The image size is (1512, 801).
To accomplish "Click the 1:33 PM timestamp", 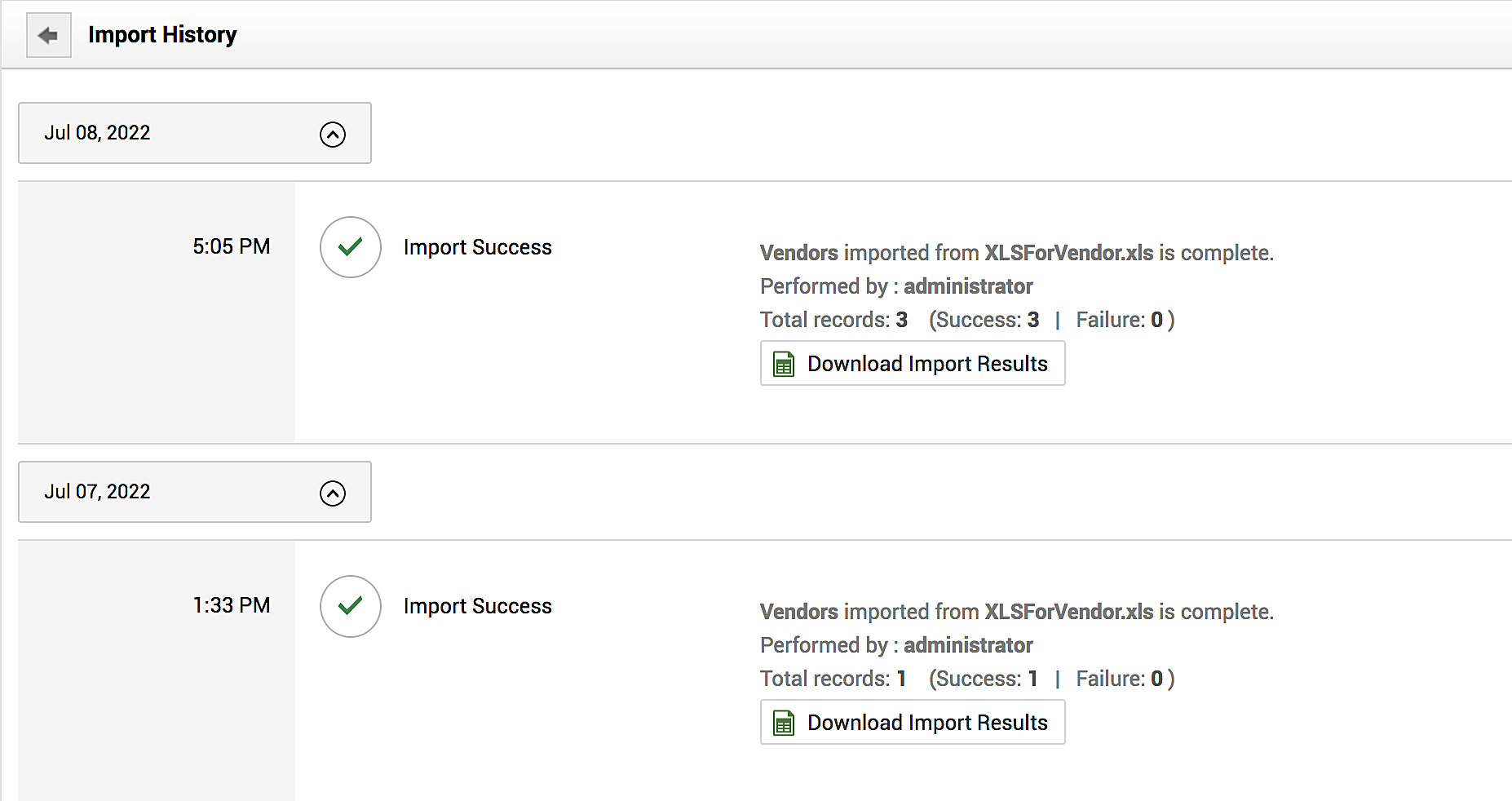I will click(x=231, y=605).
